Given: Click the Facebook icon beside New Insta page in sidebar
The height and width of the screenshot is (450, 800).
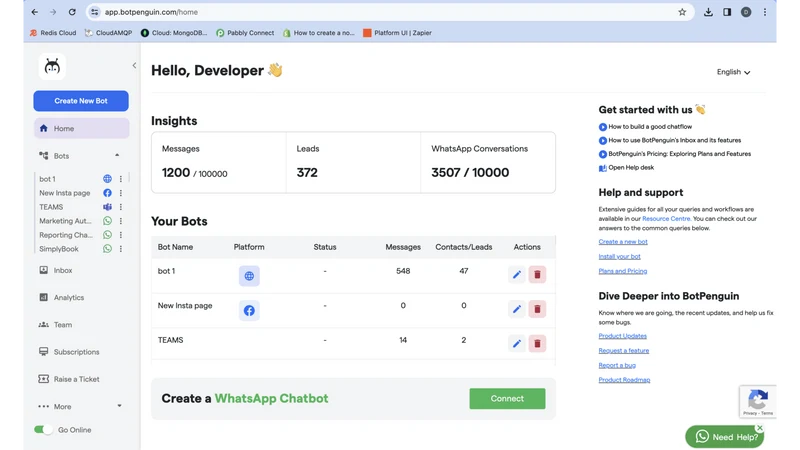Looking at the screenshot, I should pos(107,193).
